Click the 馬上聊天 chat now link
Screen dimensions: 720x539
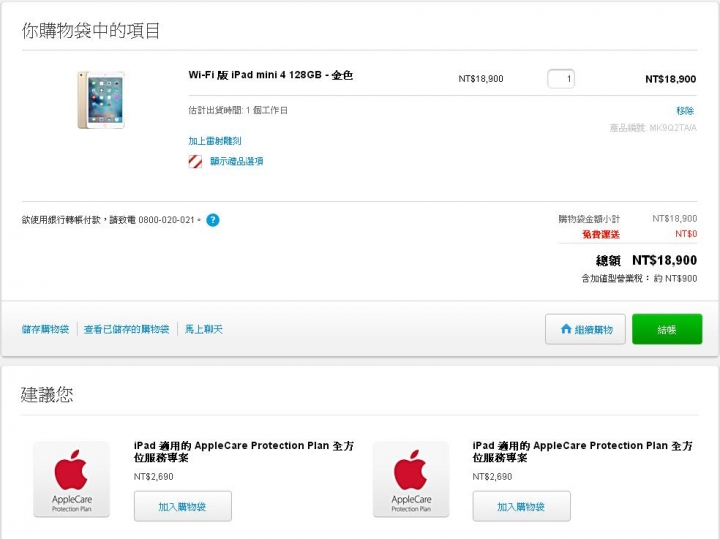pyautogui.click(x=203, y=329)
